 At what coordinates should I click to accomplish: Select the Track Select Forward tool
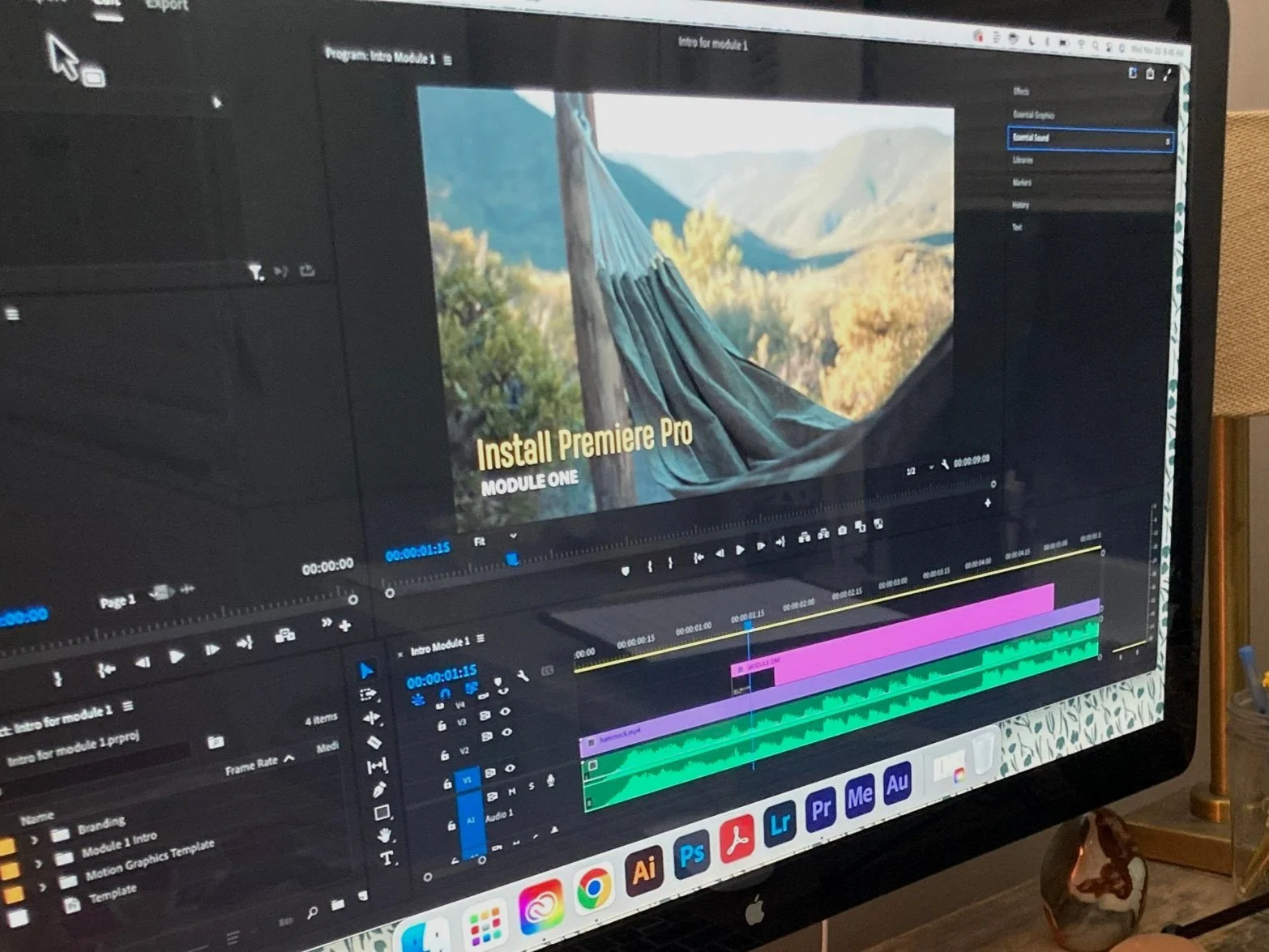click(369, 695)
